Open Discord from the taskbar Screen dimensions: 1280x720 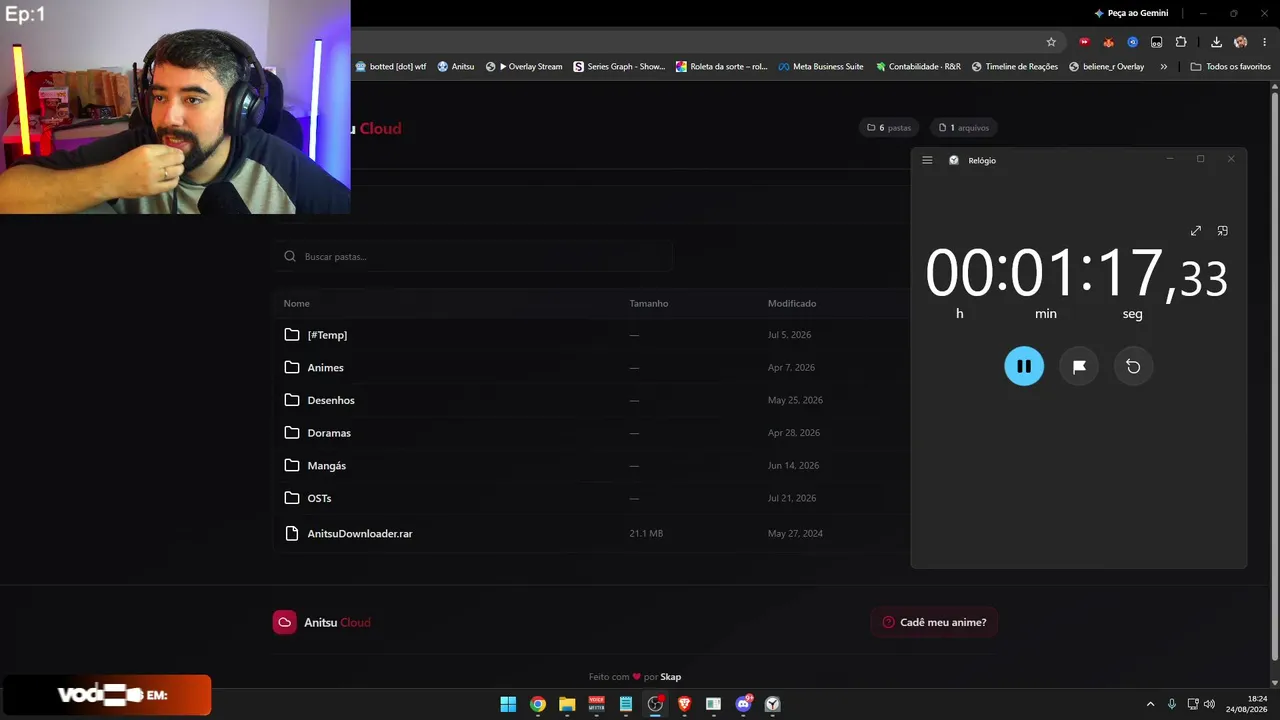click(x=743, y=704)
